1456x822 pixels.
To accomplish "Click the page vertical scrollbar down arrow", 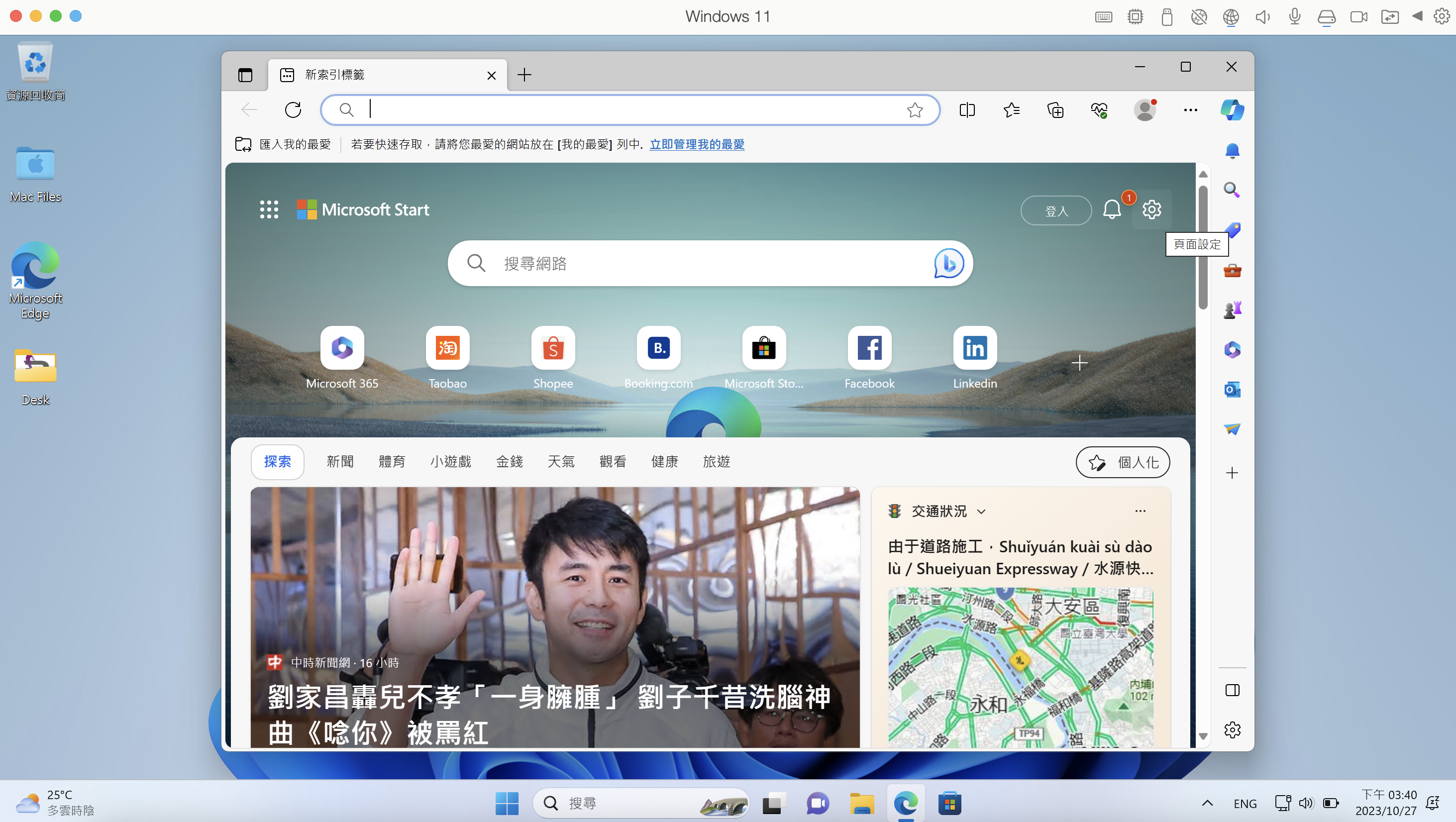I will [1203, 736].
